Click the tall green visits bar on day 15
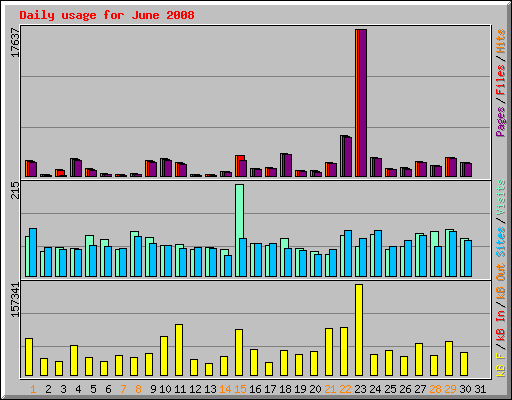Viewport: 512px width, 400px height. coord(239,230)
